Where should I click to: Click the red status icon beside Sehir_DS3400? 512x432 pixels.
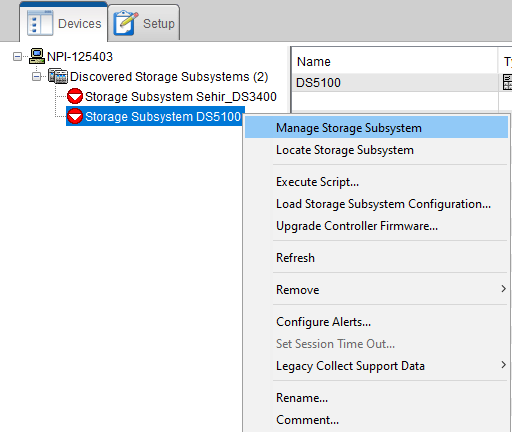coord(75,96)
